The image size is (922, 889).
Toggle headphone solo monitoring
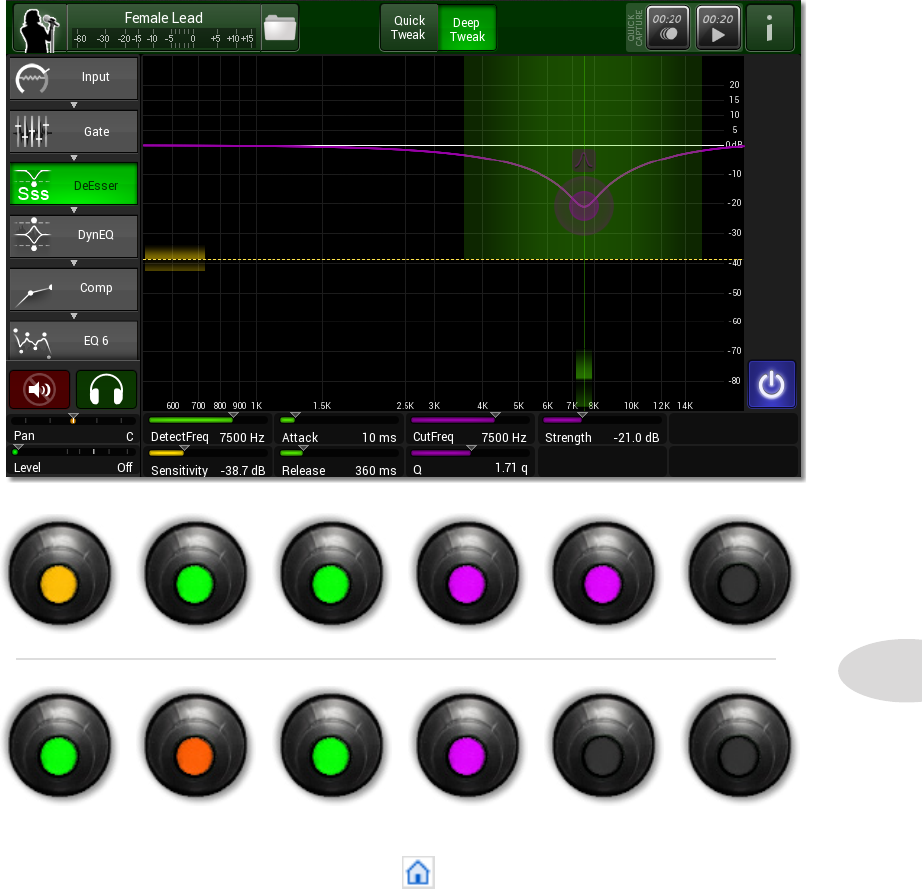[106, 389]
